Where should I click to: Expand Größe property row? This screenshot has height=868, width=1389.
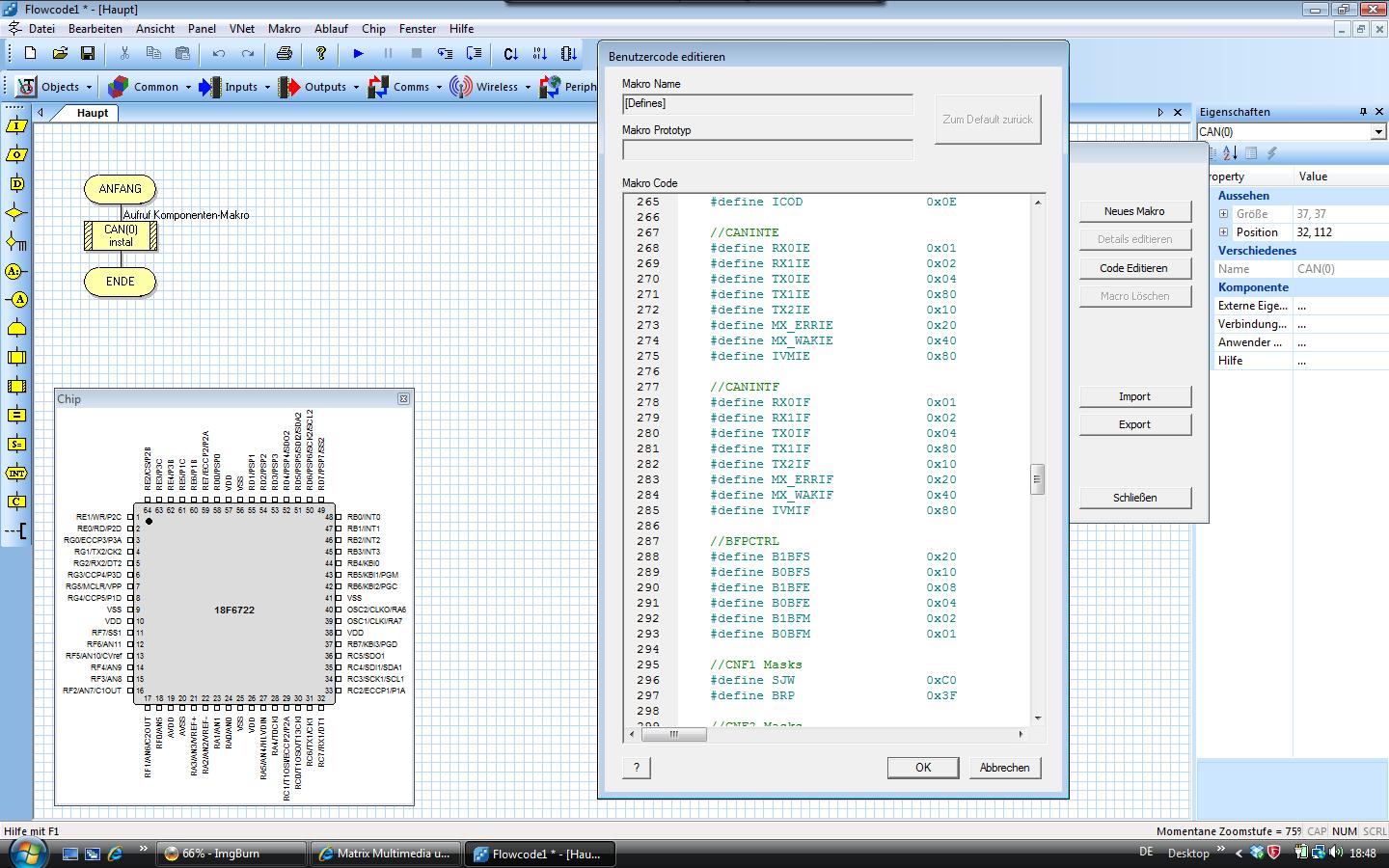(1223, 214)
